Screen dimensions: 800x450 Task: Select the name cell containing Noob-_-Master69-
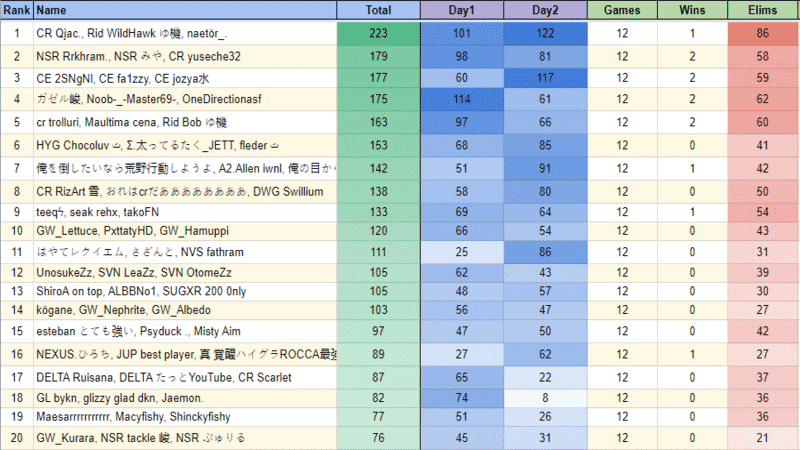tap(185, 99)
